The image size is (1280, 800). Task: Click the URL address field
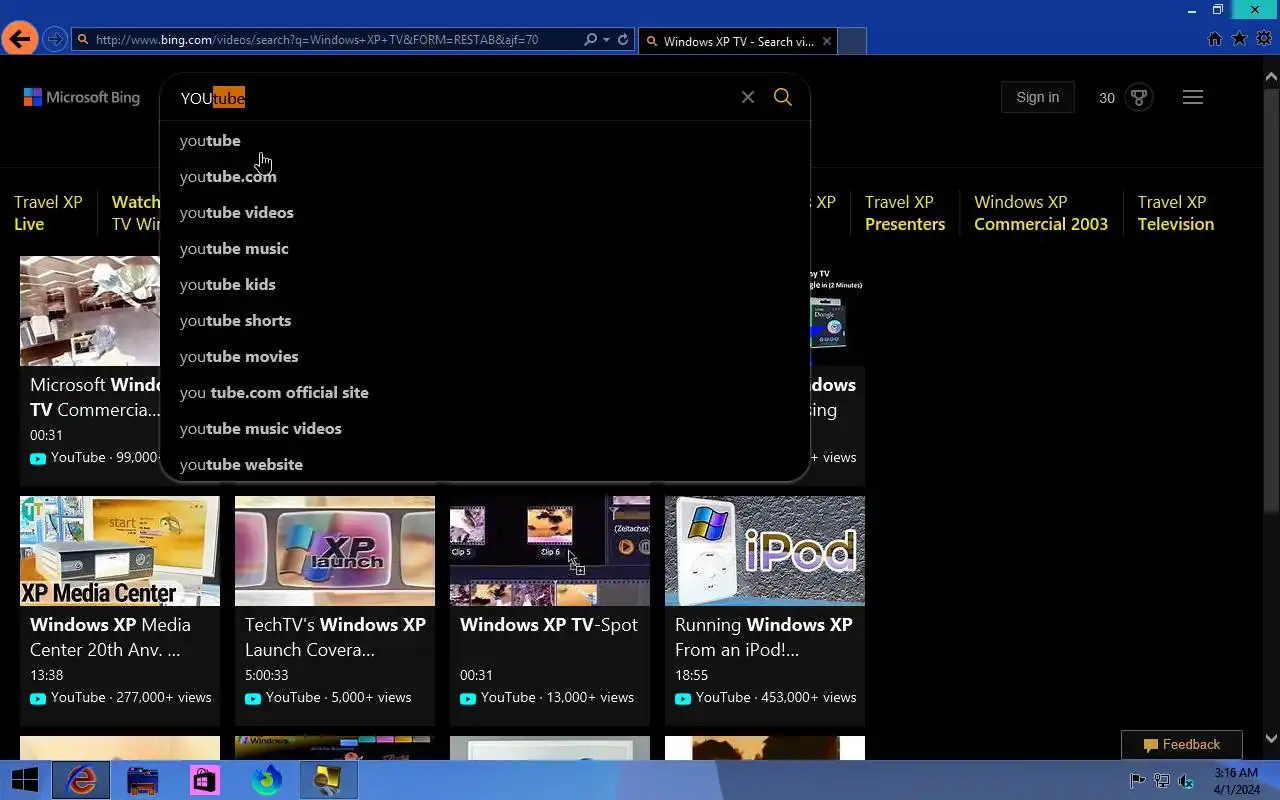click(330, 40)
